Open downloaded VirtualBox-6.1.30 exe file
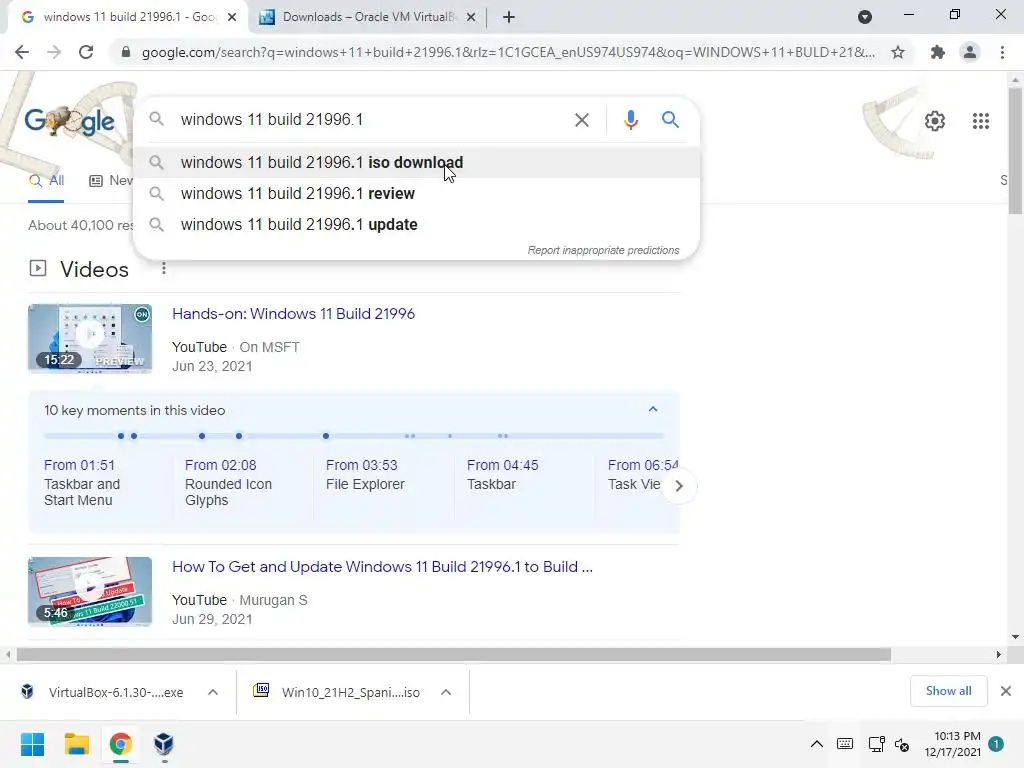Screen dimensions: 1024x768 point(103,692)
